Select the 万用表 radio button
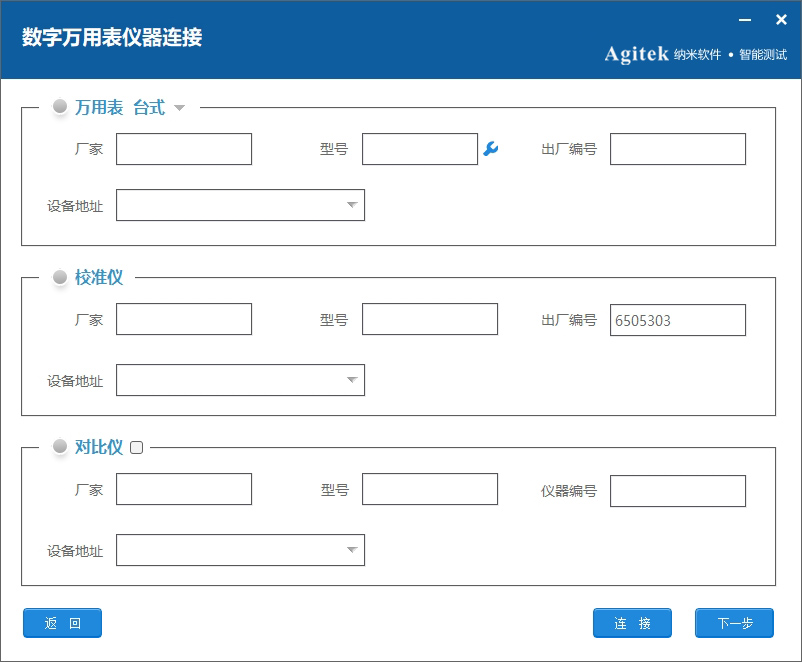 click(x=60, y=108)
